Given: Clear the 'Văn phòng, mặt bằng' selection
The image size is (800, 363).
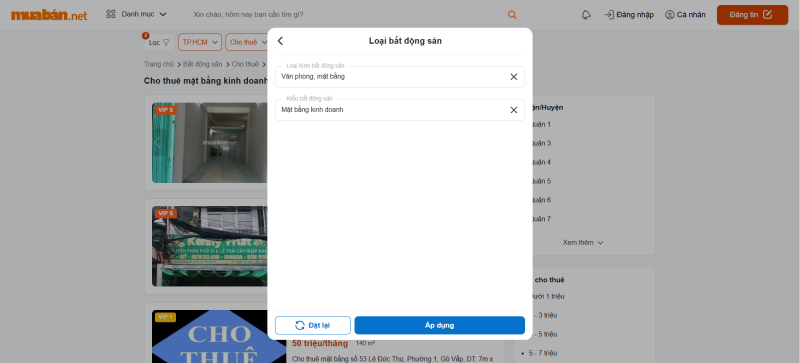Looking at the screenshot, I should 514,77.
